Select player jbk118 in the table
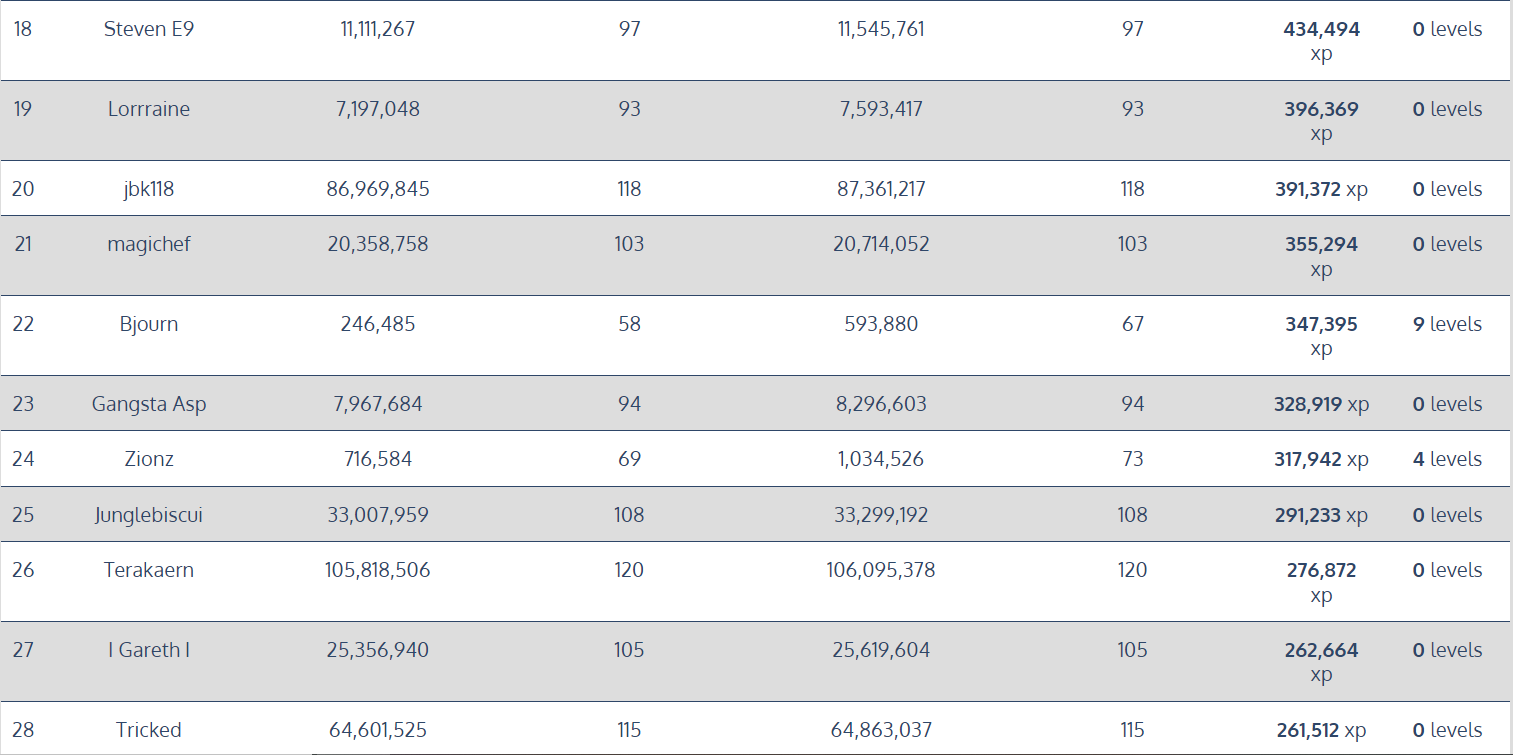This screenshot has width=1513, height=755. [149, 189]
